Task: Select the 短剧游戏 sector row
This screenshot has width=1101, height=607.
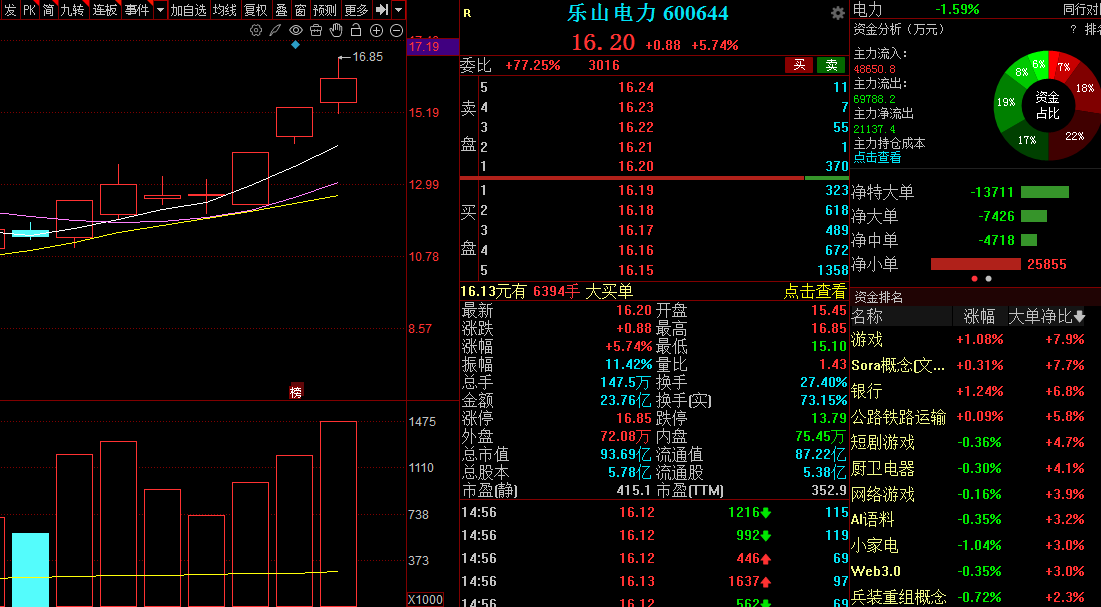Action: (976, 443)
